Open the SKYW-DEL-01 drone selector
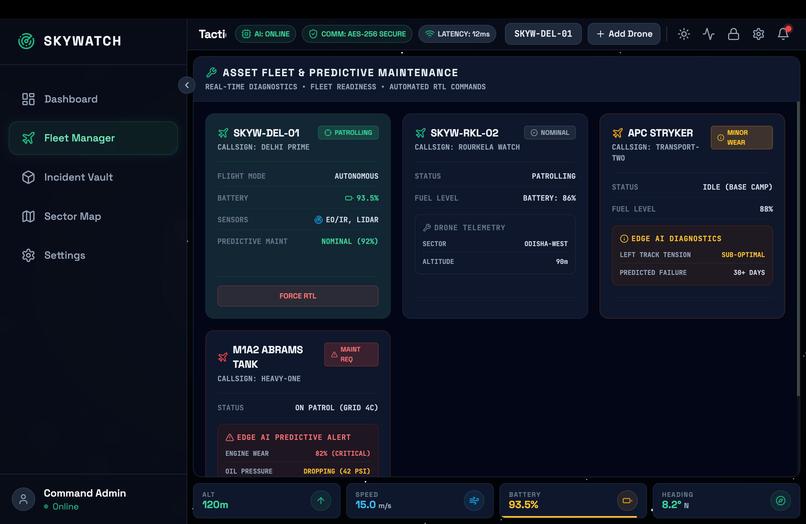 [x=543, y=34]
